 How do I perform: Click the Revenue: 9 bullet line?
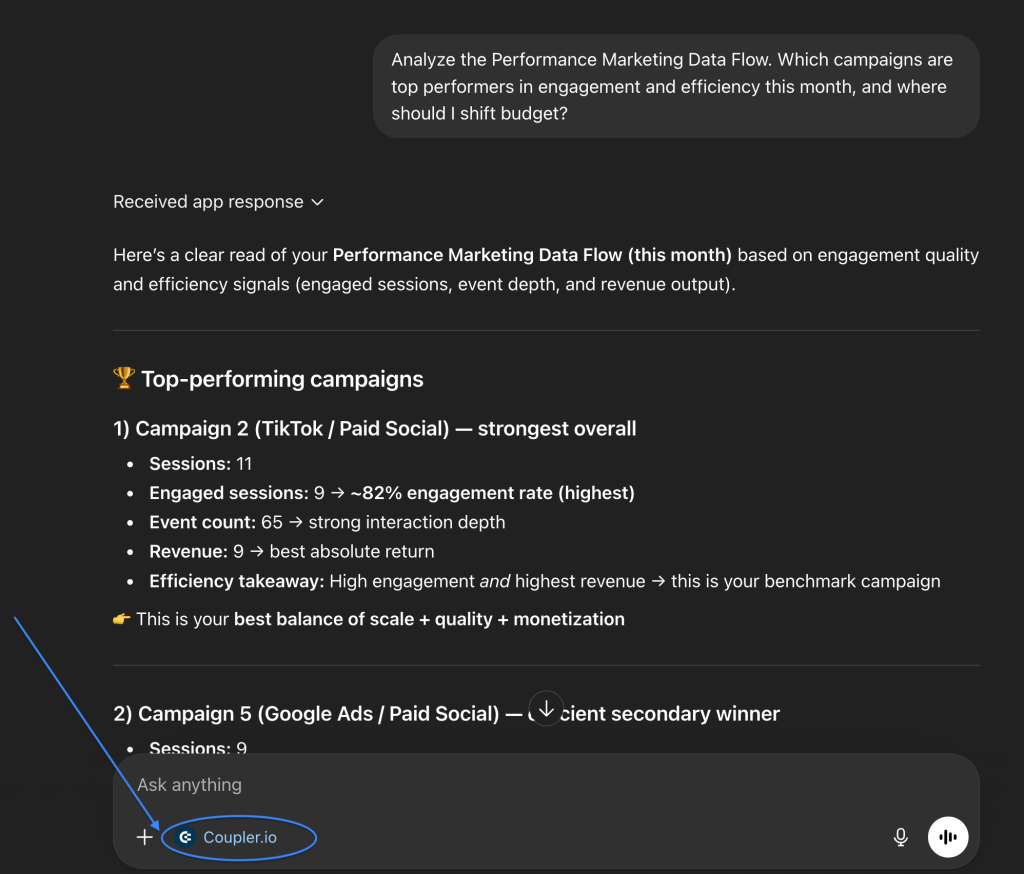291,551
